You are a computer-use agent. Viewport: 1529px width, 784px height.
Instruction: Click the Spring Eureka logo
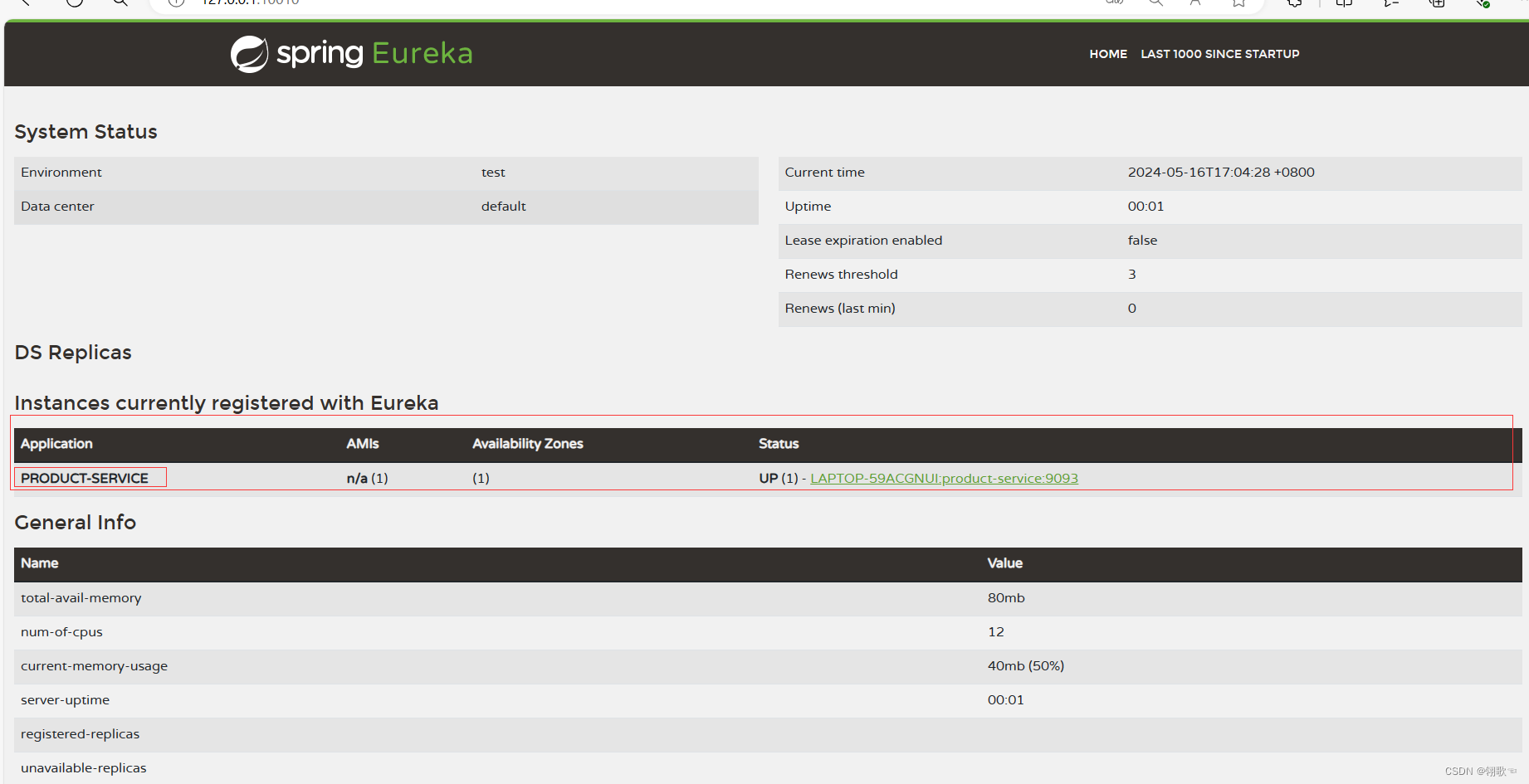351,54
